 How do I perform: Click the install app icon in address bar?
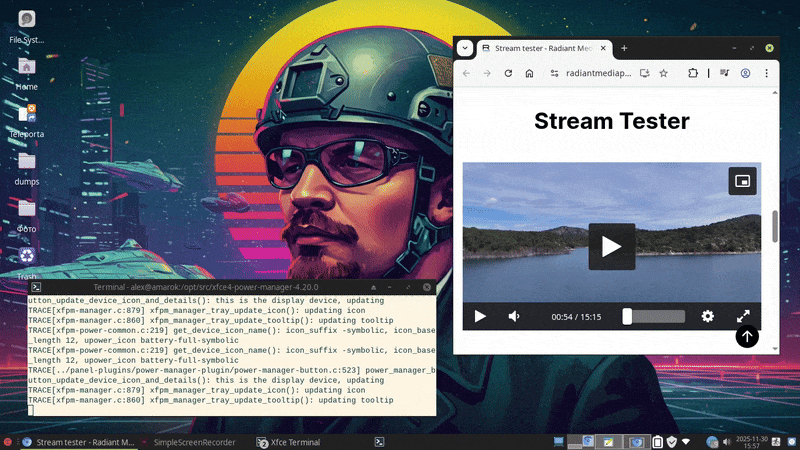[644, 73]
